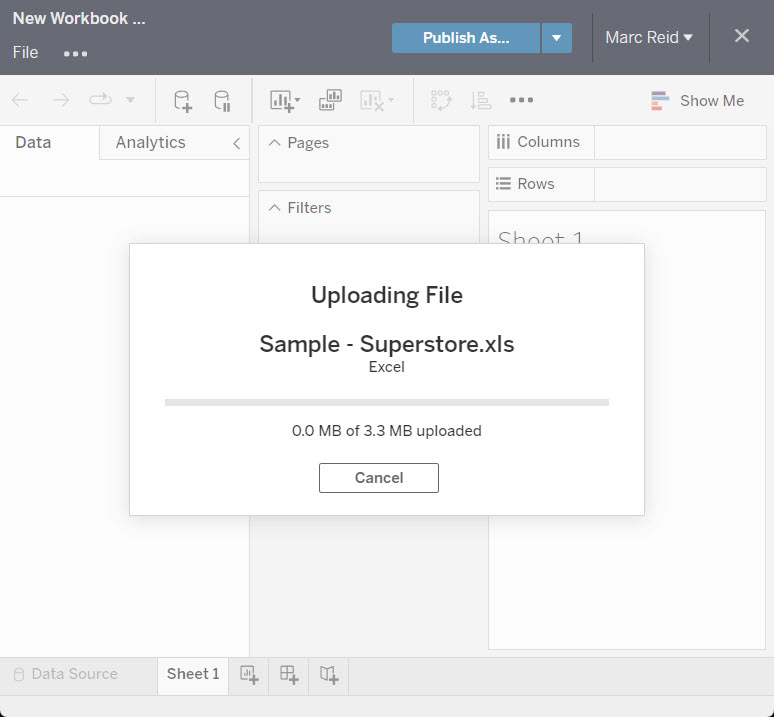Click the undo arrow in the toolbar
The height and width of the screenshot is (717, 774).
tap(20, 100)
